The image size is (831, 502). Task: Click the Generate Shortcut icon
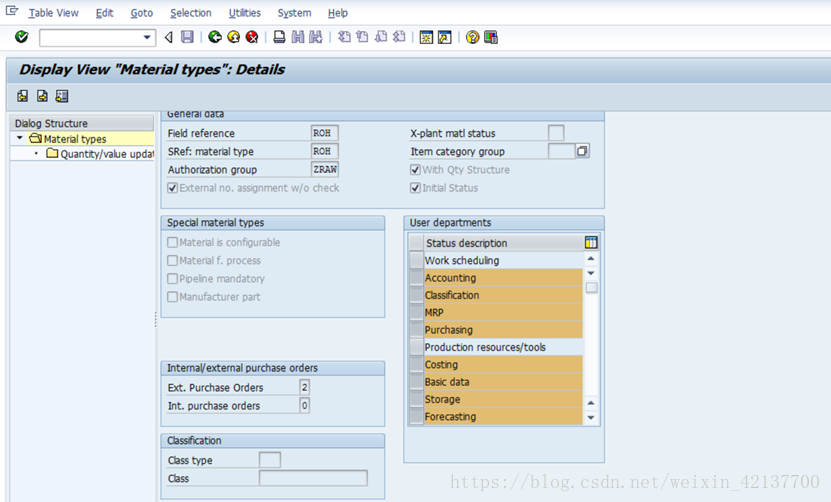tap(445, 37)
